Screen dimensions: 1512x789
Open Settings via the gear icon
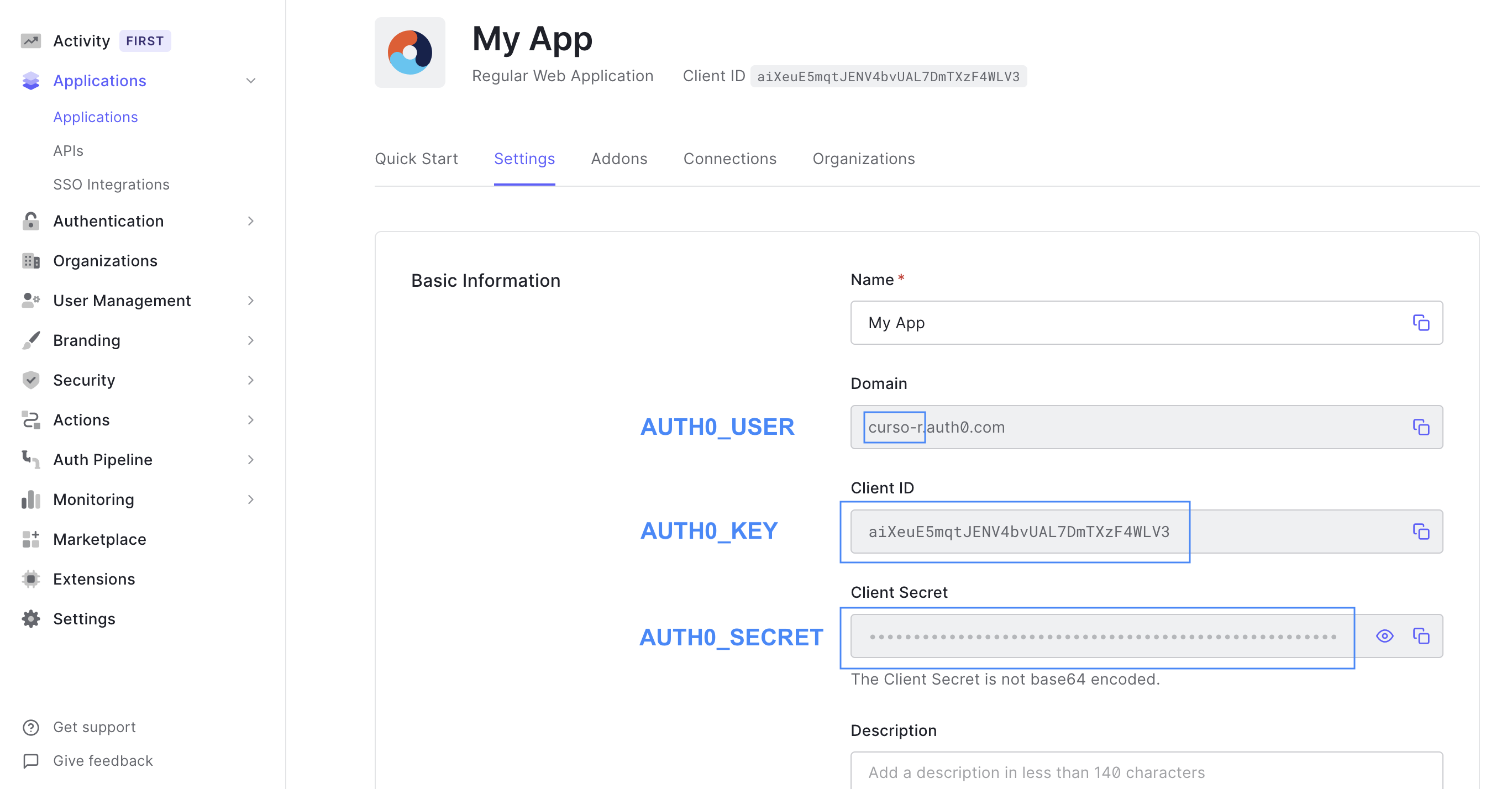[30, 619]
